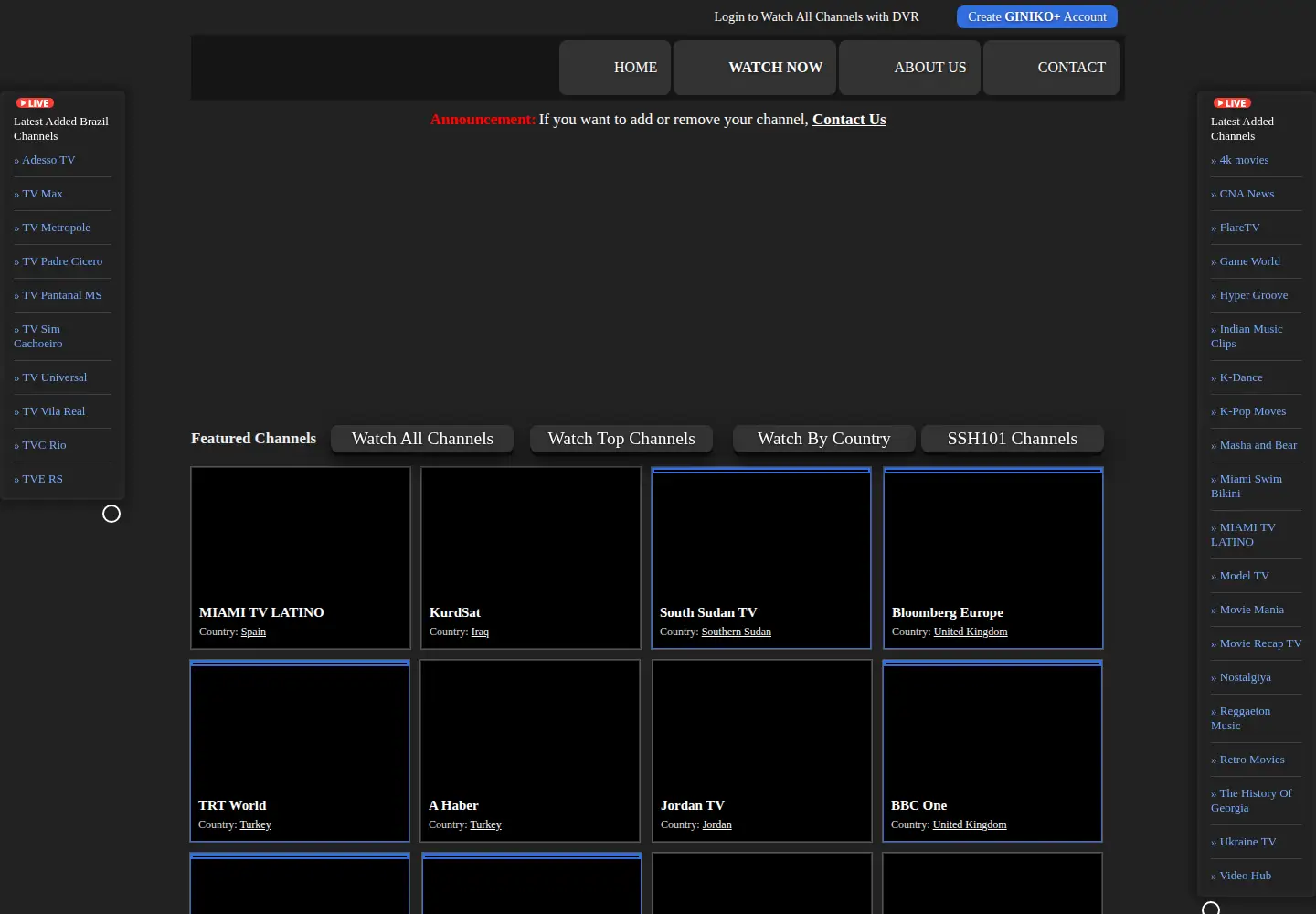Open Video Hub channel link
This screenshot has height=914, width=1316.
(x=1241, y=876)
